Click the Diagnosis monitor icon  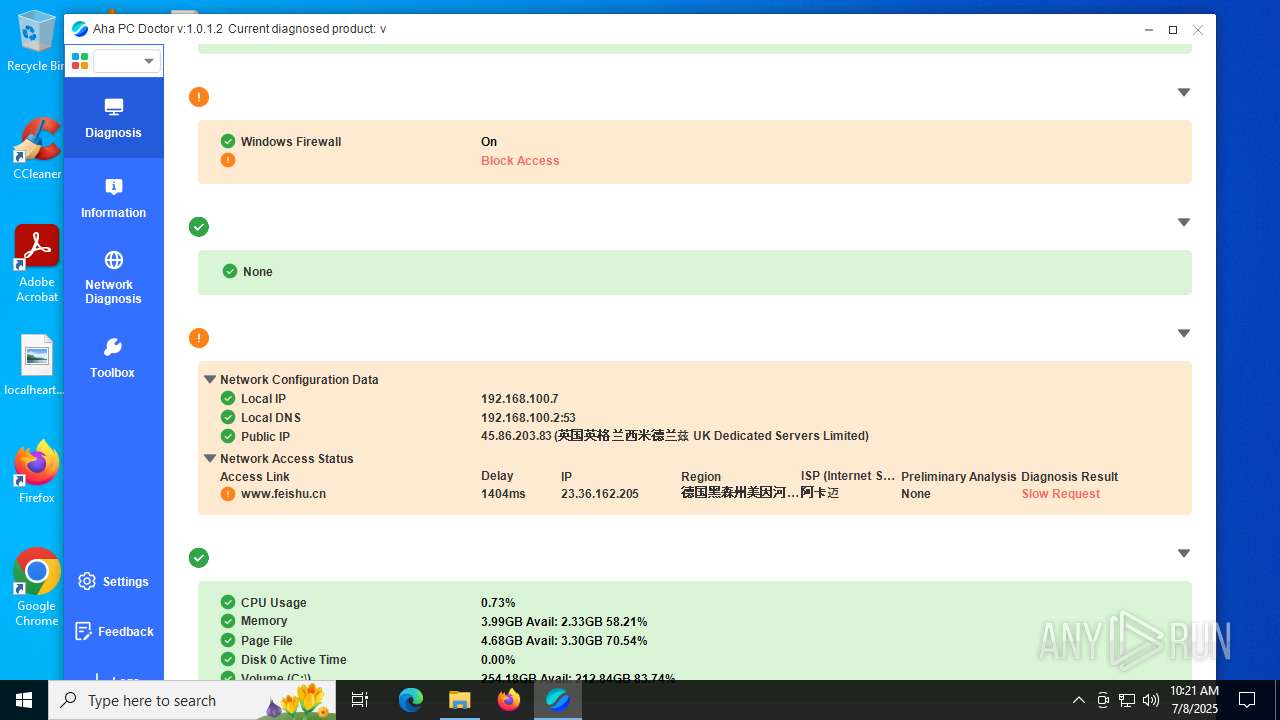pyautogui.click(x=113, y=107)
